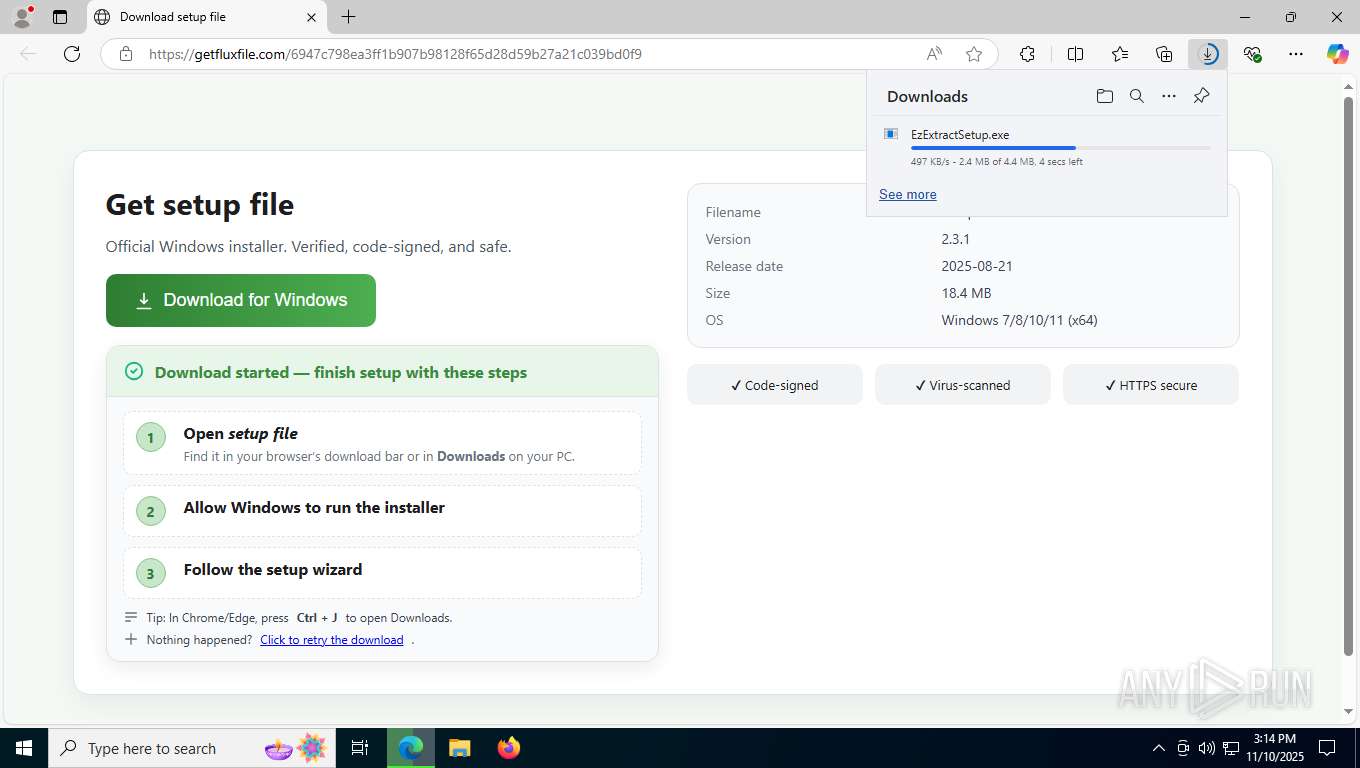Open Firefox from taskbar
Image resolution: width=1360 pixels, height=768 pixels.
509,748
